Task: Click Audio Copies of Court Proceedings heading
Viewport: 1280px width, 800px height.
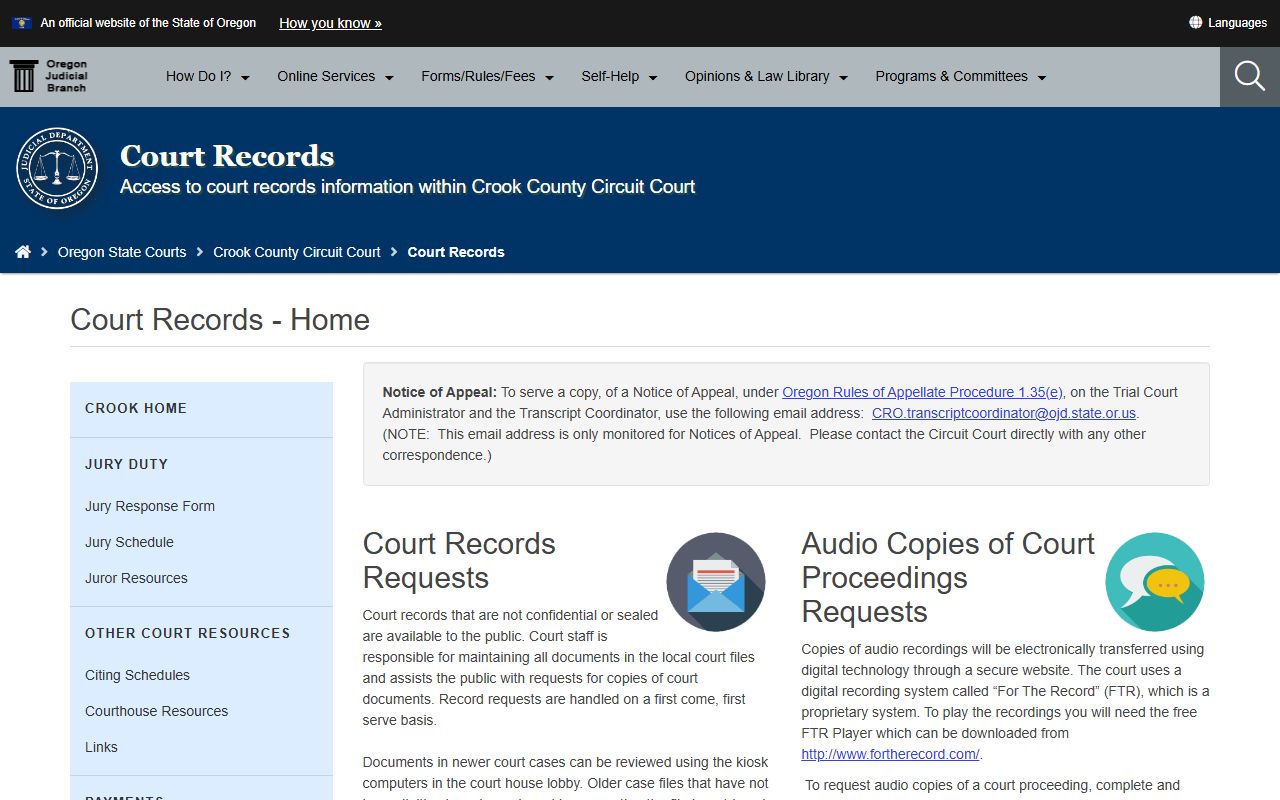Action: (x=948, y=577)
